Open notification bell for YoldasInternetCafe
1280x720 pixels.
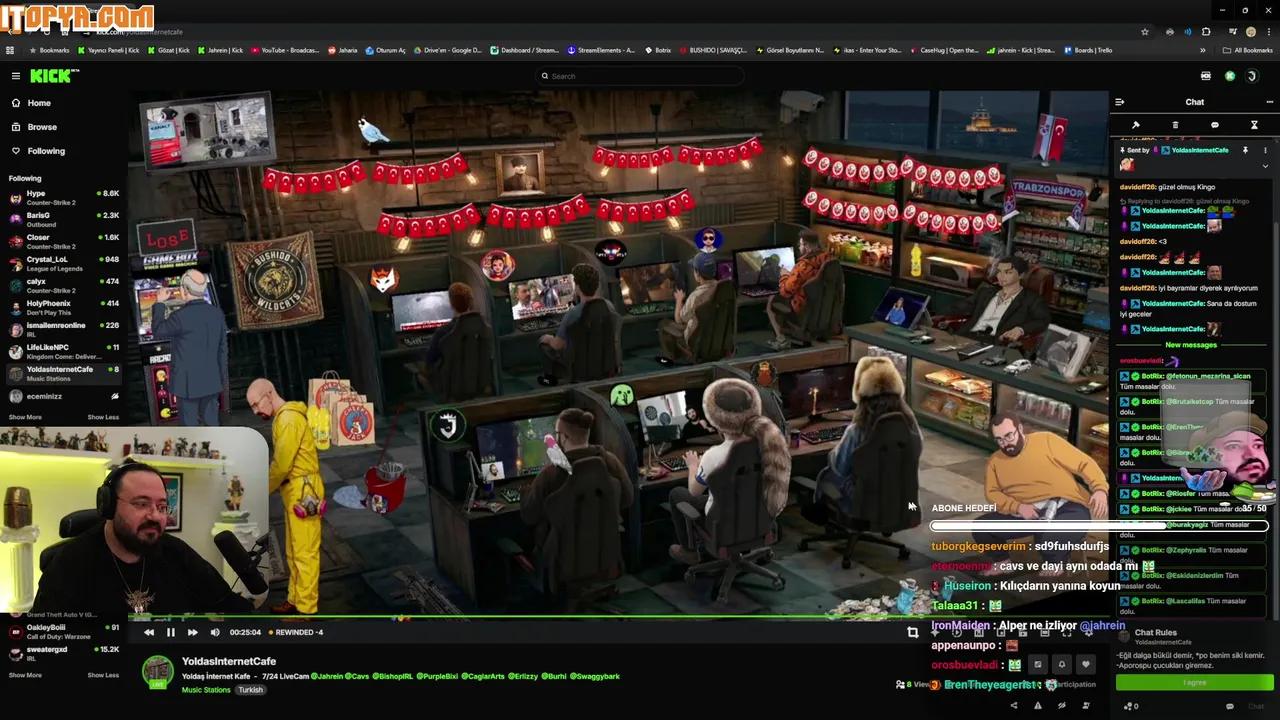coord(1062,664)
